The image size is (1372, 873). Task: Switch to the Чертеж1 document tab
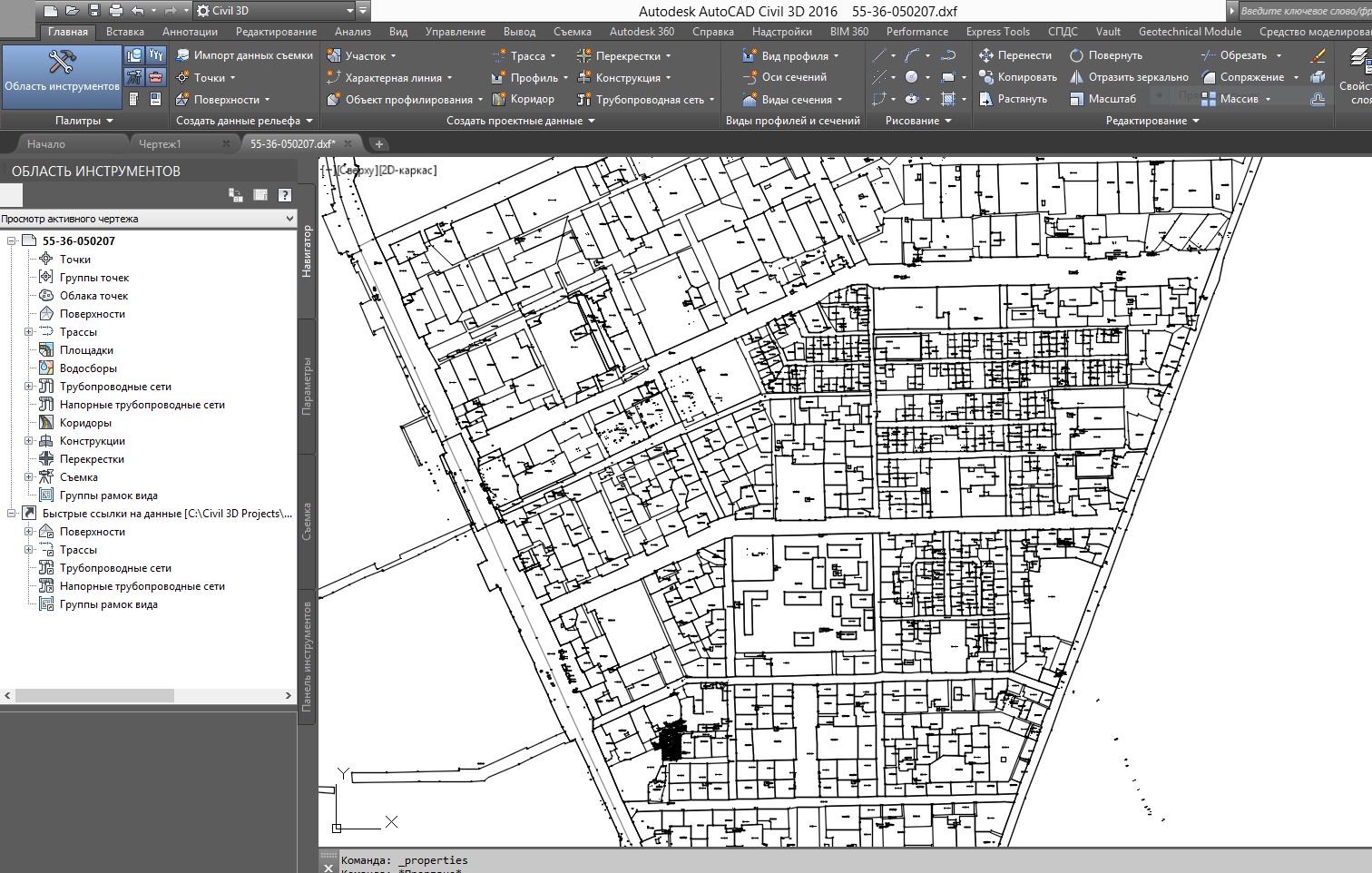pos(160,143)
